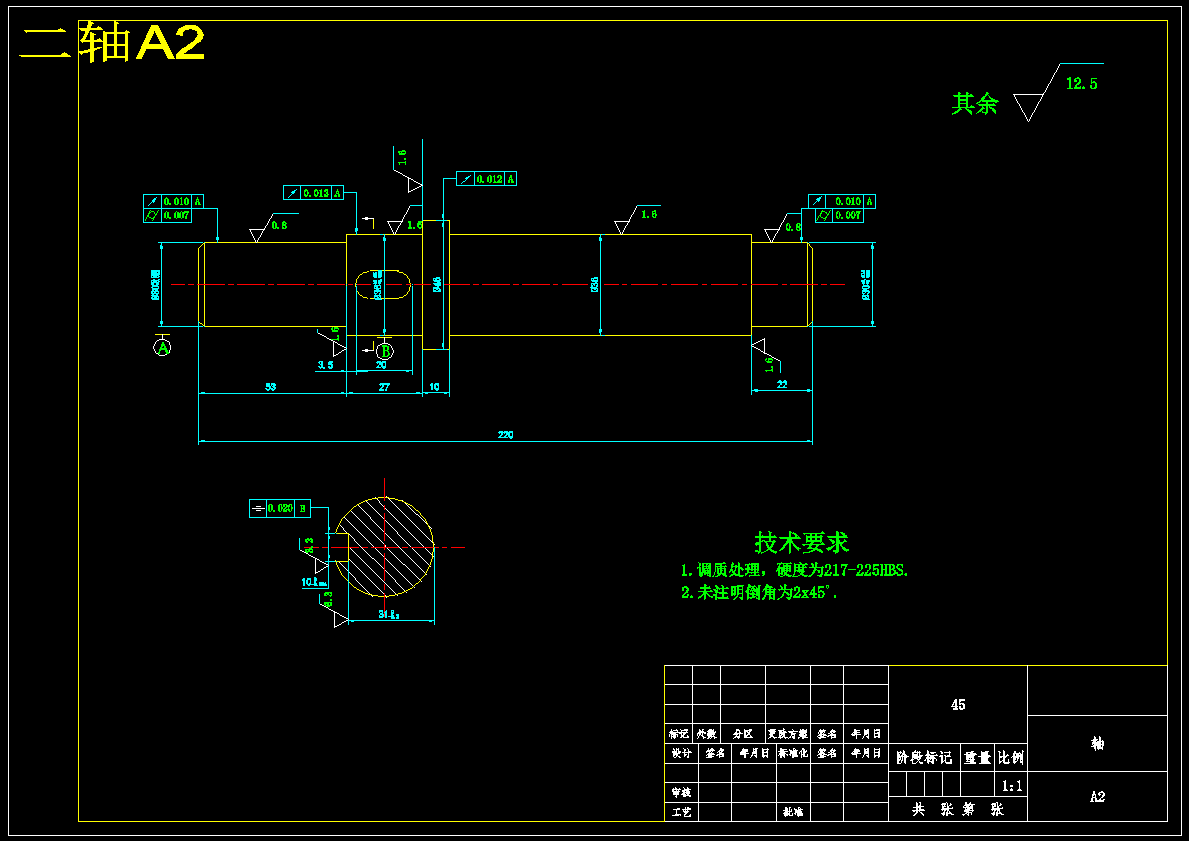Viewport: 1189px width, 841px height.
Task: Select the 27 length dimension
Action: coord(384,387)
